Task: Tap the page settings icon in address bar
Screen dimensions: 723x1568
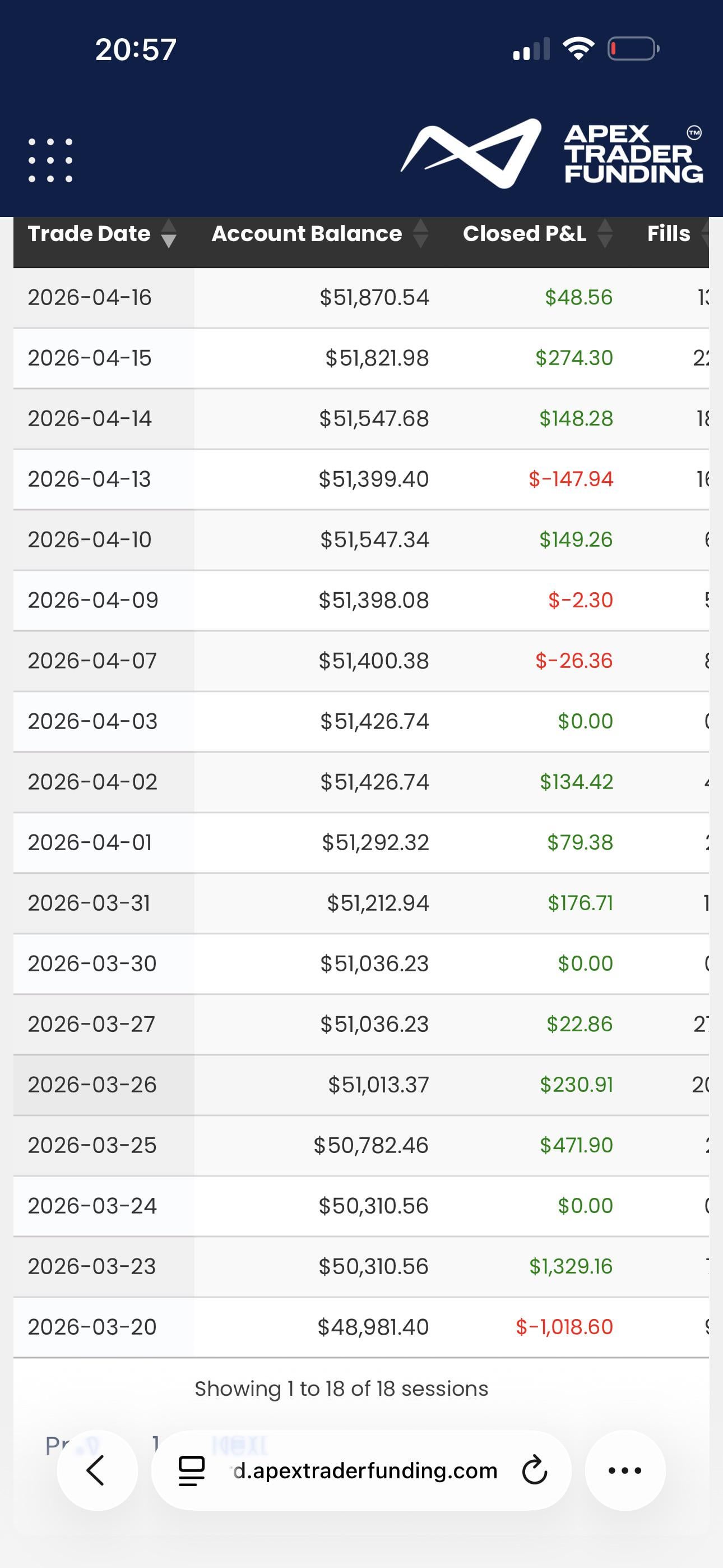Action: click(191, 1470)
